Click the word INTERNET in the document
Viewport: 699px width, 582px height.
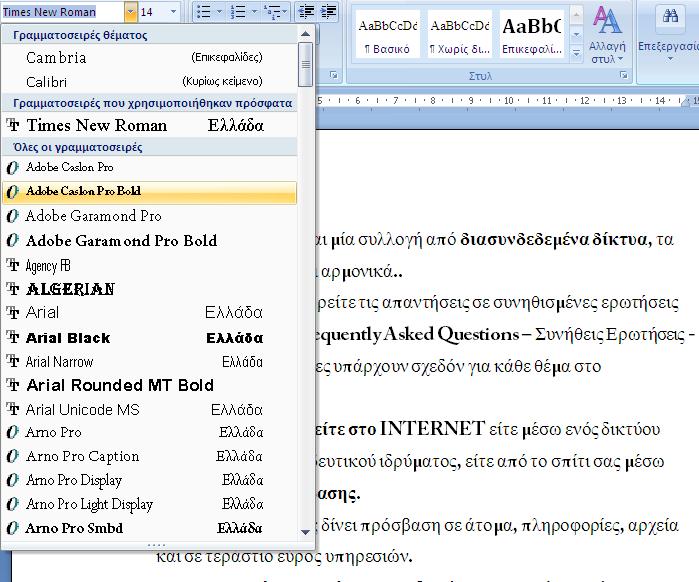coord(432,429)
